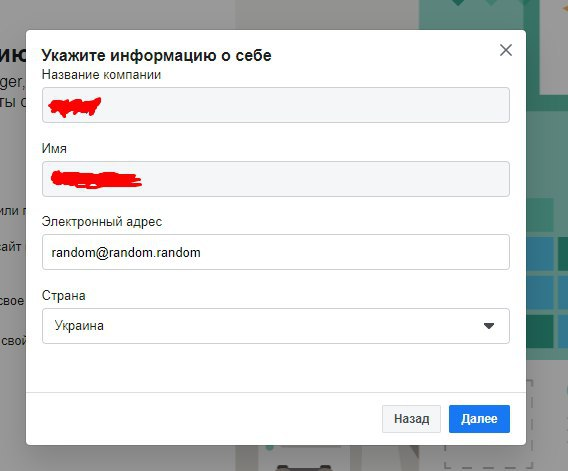
Task: Open the Страна country dropdown
Action: 276,326
